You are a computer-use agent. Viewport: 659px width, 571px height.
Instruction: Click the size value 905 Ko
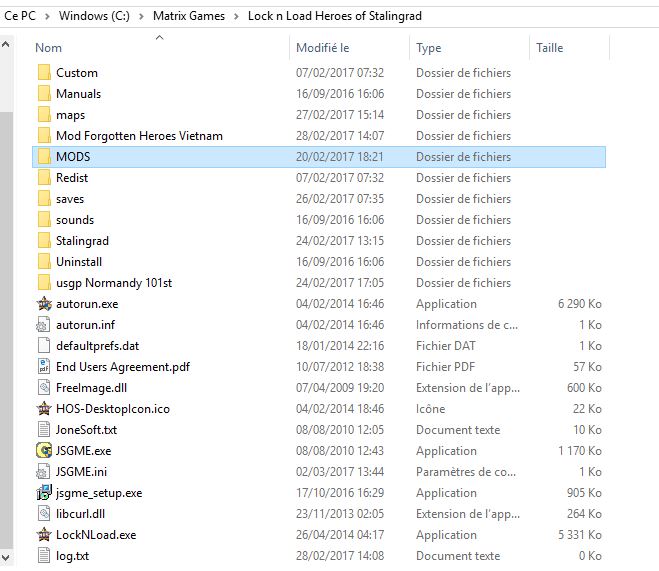coord(584,493)
